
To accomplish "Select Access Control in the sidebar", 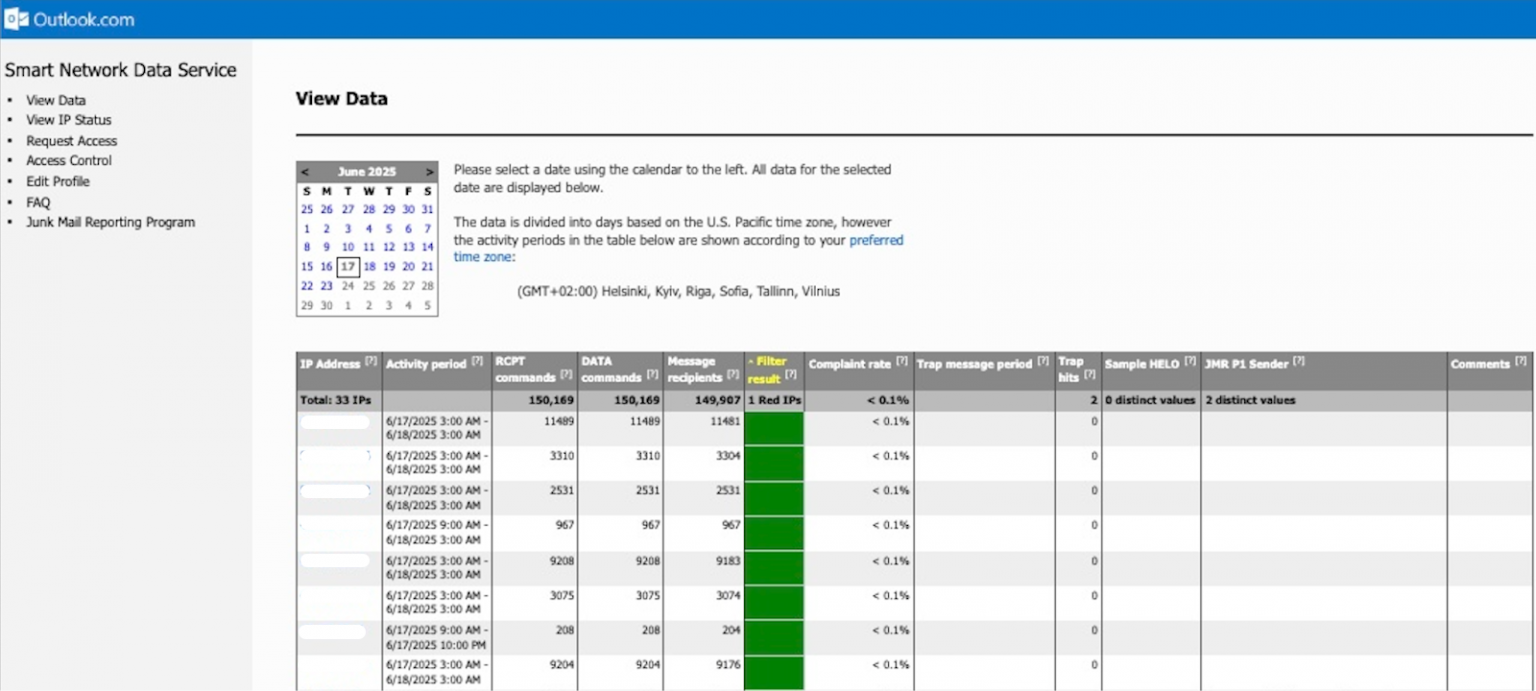I will (68, 161).
